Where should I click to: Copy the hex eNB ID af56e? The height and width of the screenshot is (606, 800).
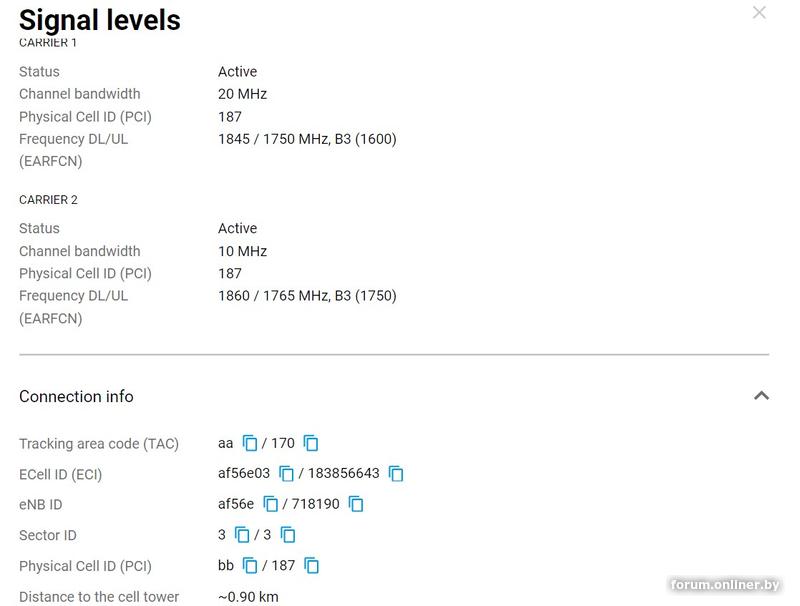tap(270, 504)
